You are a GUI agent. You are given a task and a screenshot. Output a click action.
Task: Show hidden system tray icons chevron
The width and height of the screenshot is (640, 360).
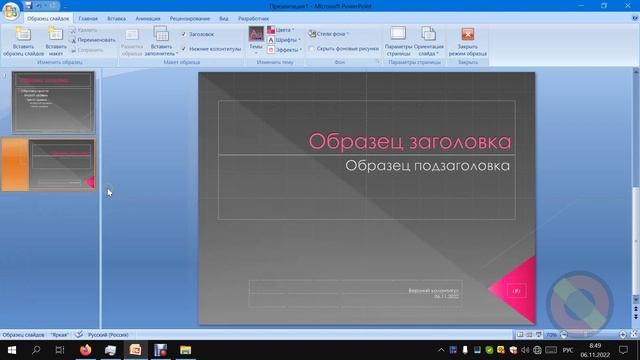coord(441,350)
